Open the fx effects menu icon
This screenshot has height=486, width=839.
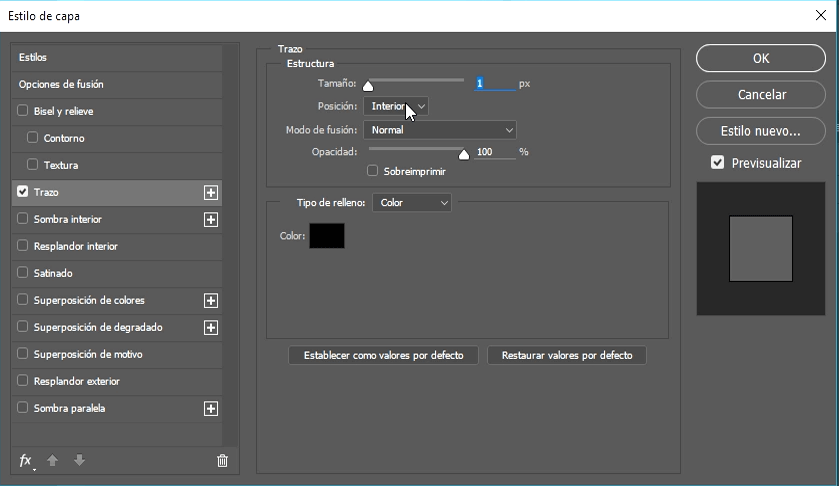(26, 461)
